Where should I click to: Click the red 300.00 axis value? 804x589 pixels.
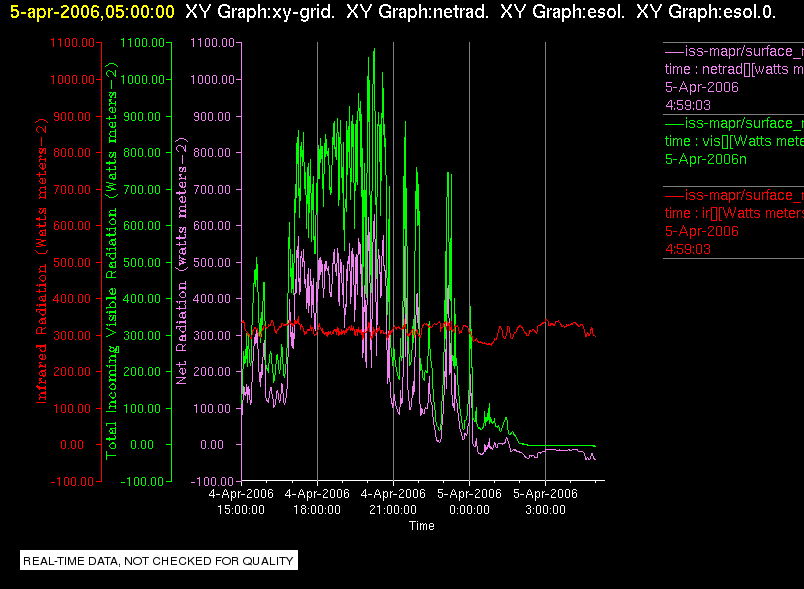72,336
